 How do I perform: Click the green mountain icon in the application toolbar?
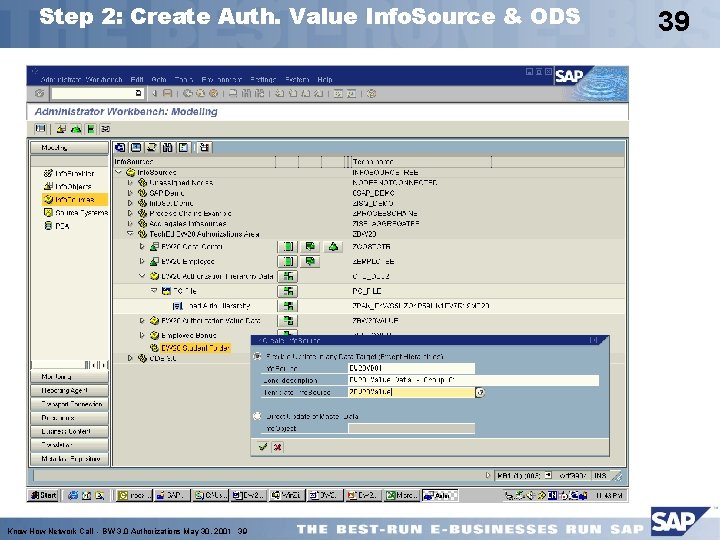coord(76,129)
